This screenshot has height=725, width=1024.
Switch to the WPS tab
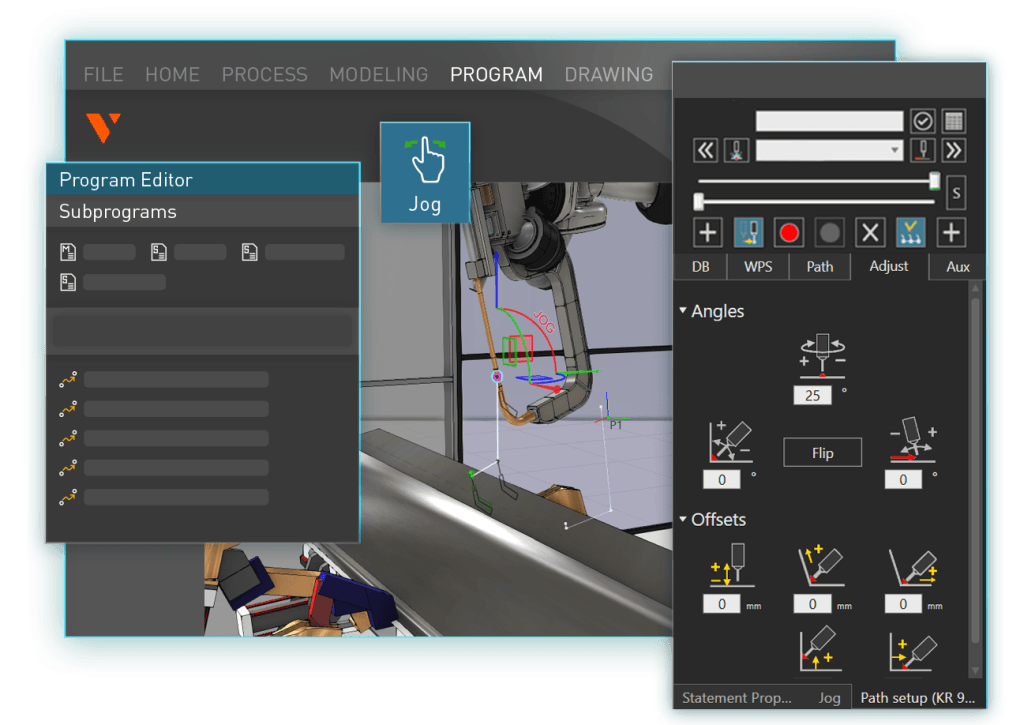(759, 266)
